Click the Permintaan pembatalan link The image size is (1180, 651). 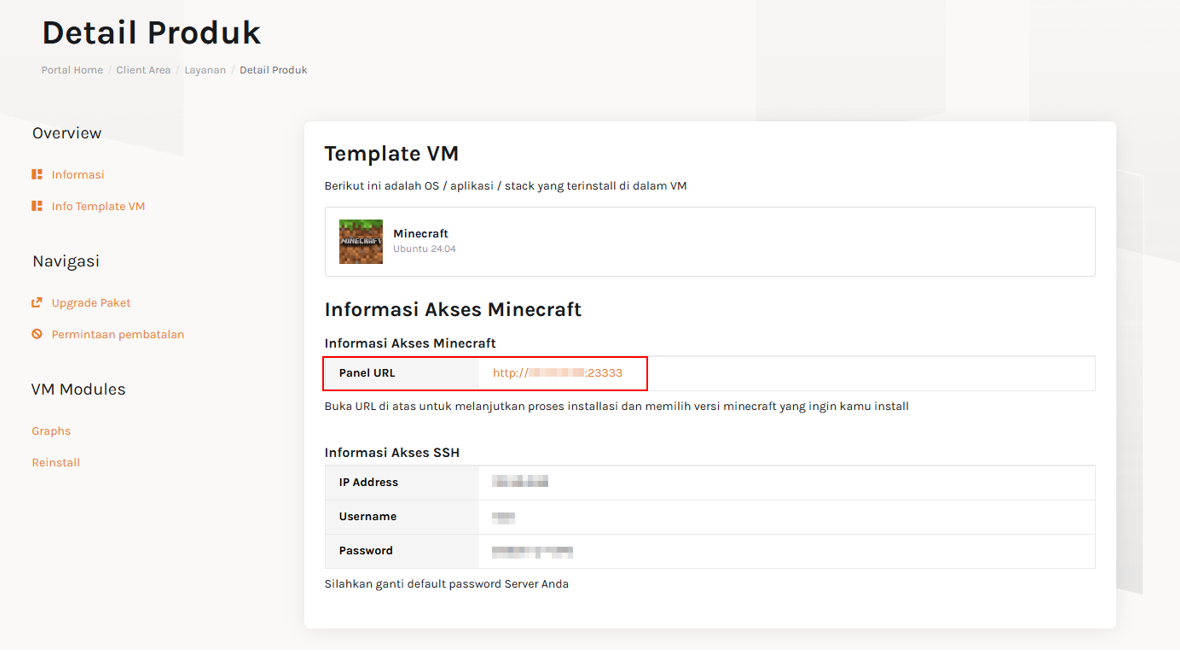click(117, 334)
